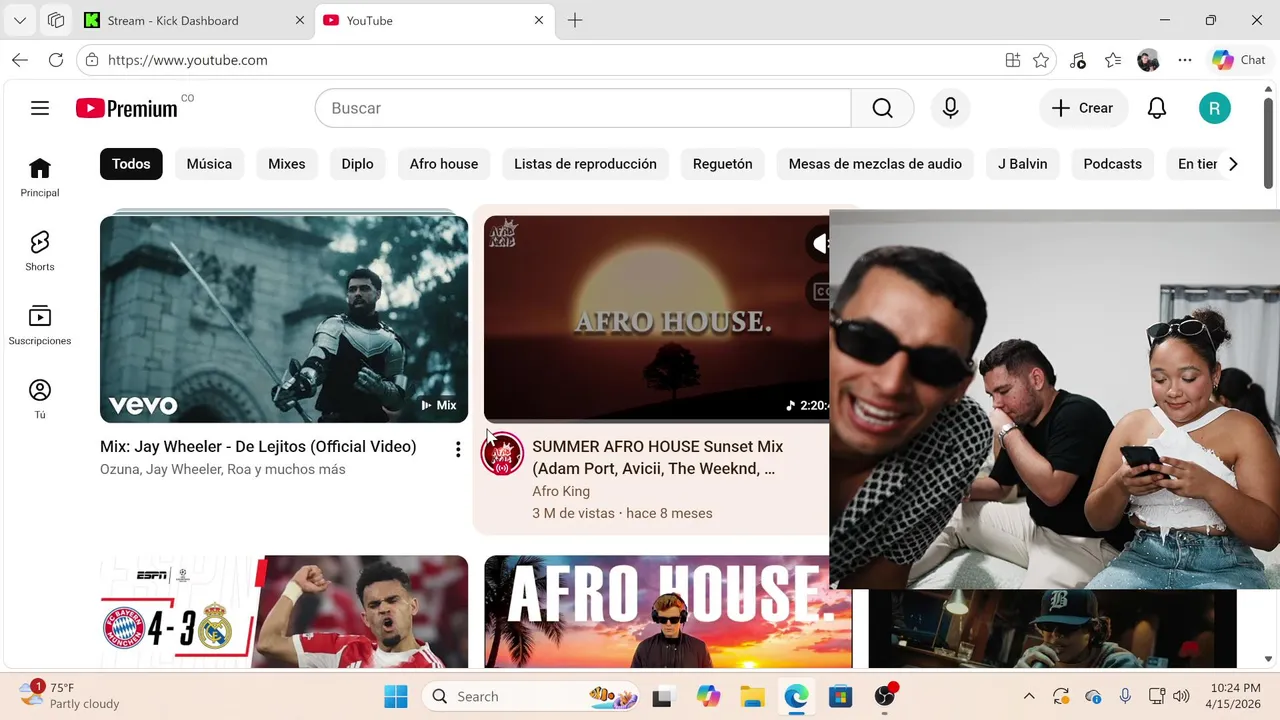Screen dimensions: 1280x720
Task: Select the Listas de reproducción chip
Action: click(x=586, y=164)
